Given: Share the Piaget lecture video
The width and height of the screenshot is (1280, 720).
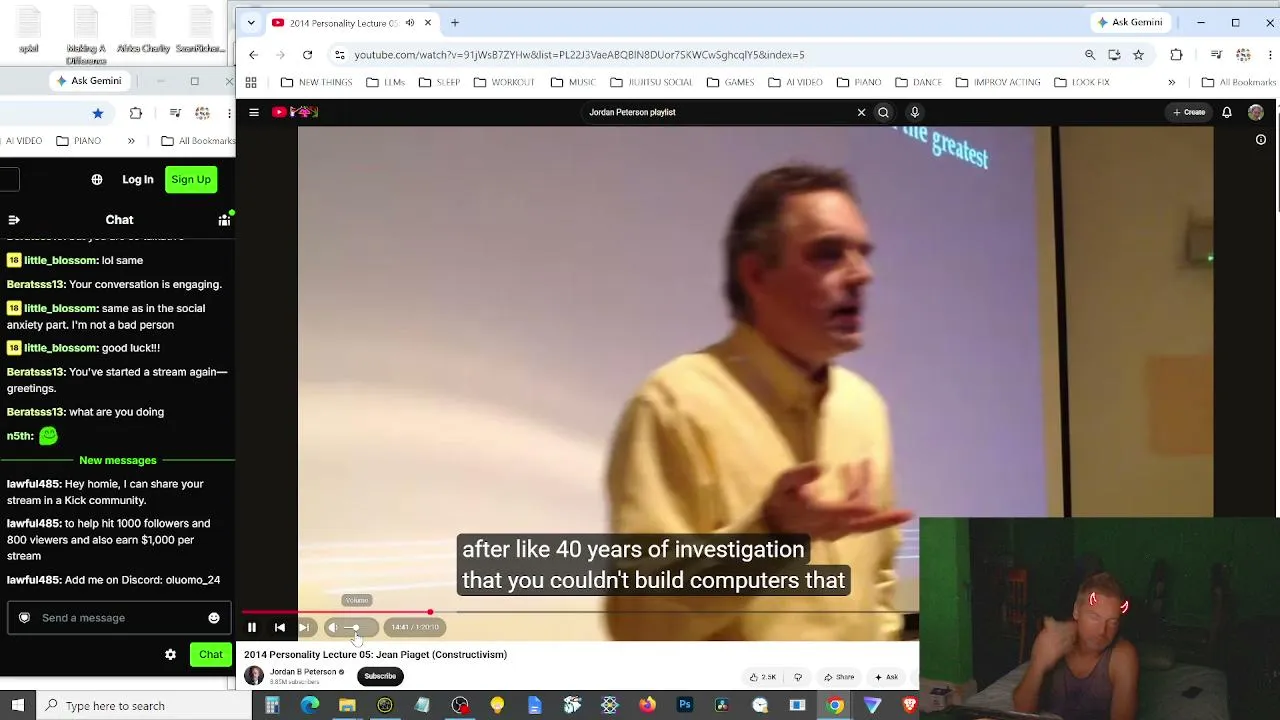Looking at the screenshot, I should 839,677.
